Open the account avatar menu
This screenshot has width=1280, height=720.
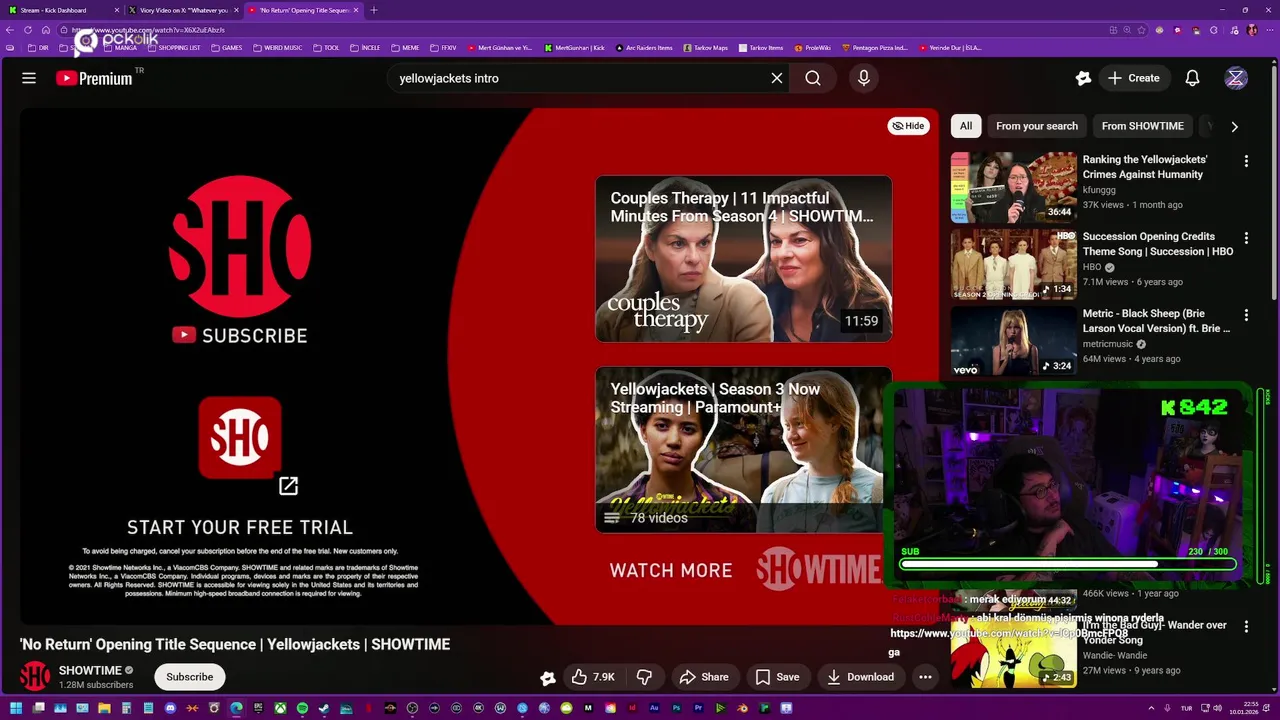(1236, 78)
